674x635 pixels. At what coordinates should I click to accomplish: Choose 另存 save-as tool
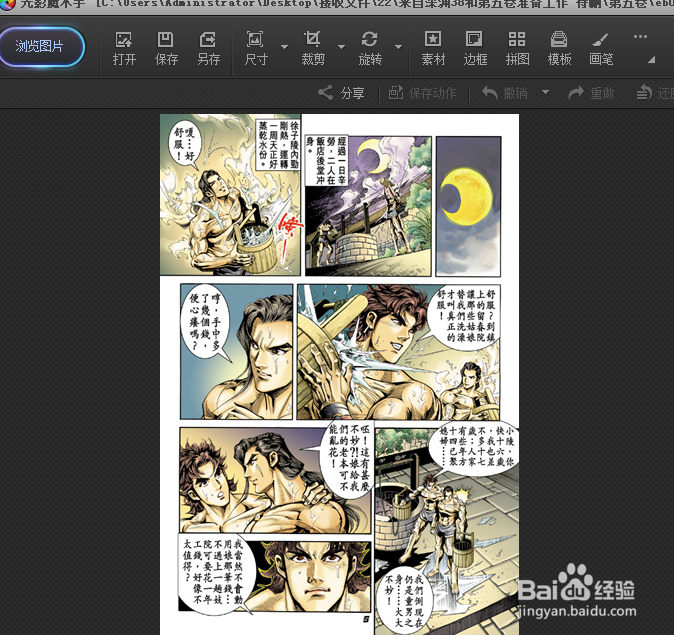[208, 48]
